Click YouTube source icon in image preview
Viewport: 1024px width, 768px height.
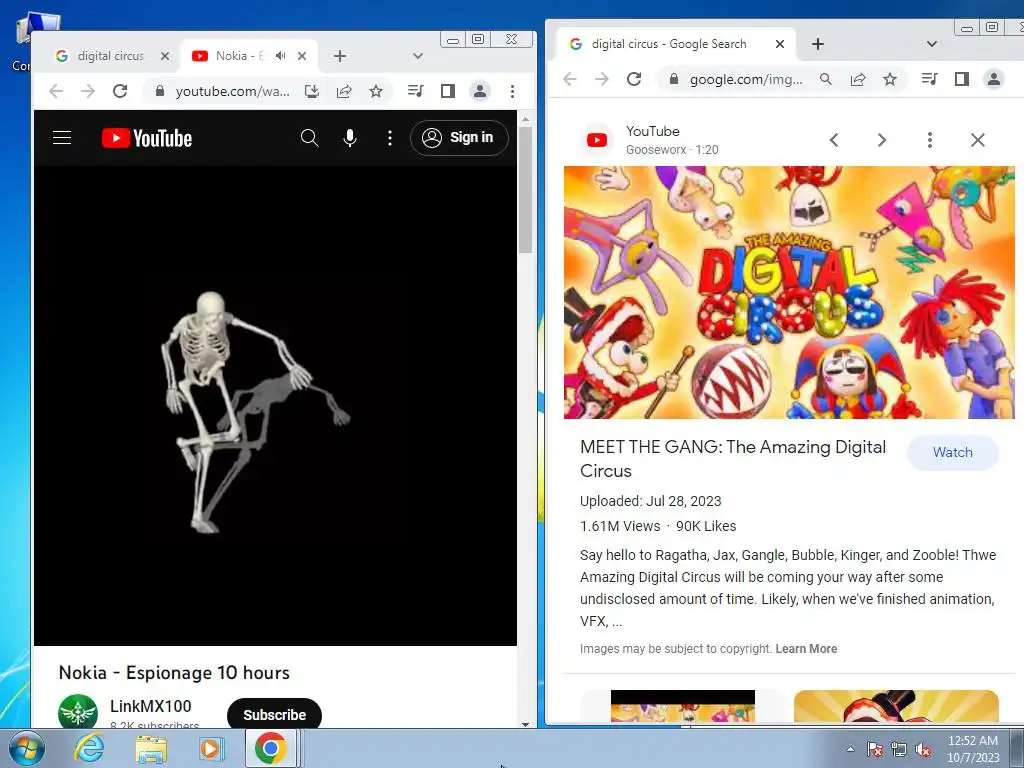click(x=597, y=140)
